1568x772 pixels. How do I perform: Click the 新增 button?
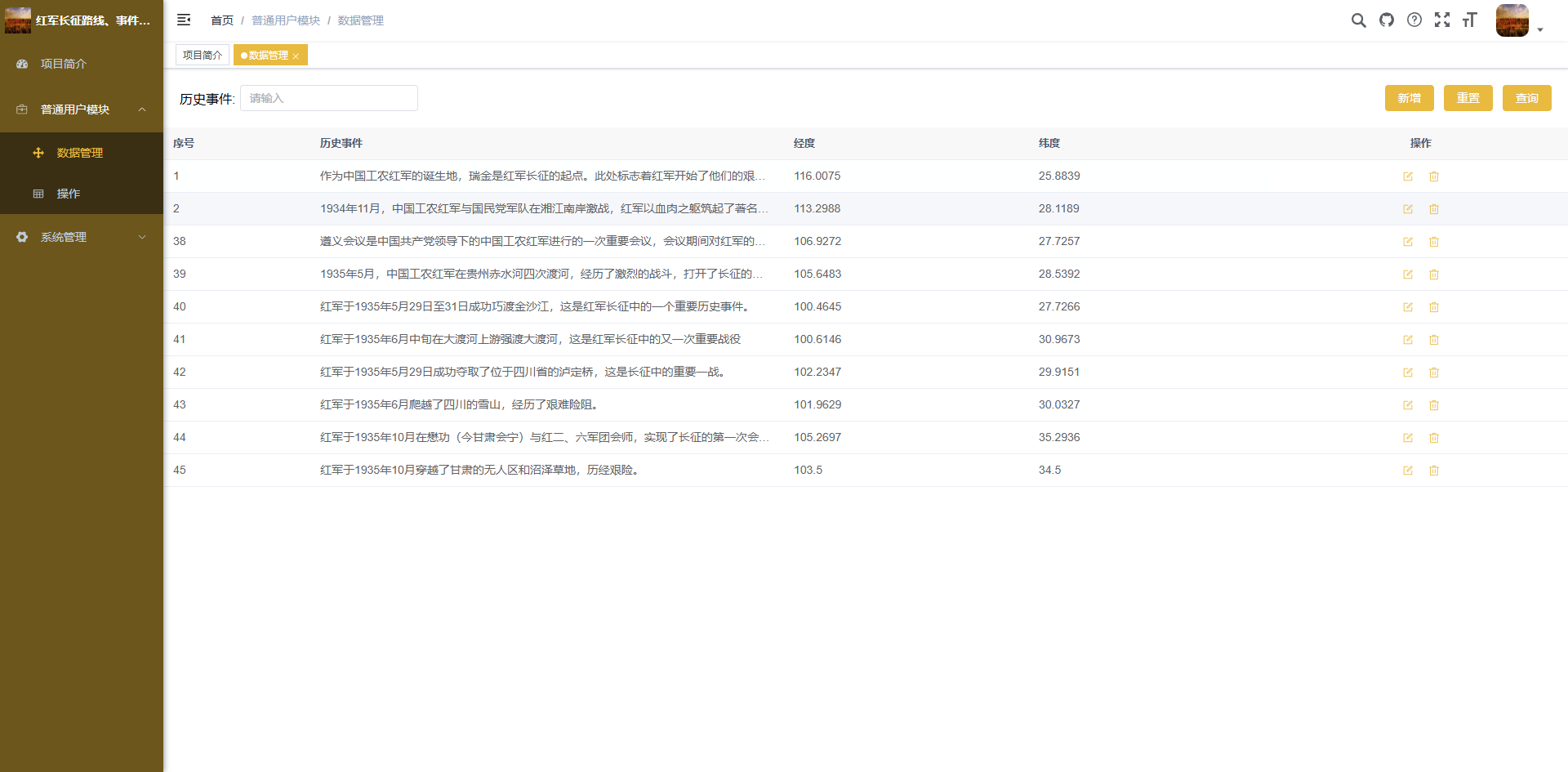pos(1409,98)
